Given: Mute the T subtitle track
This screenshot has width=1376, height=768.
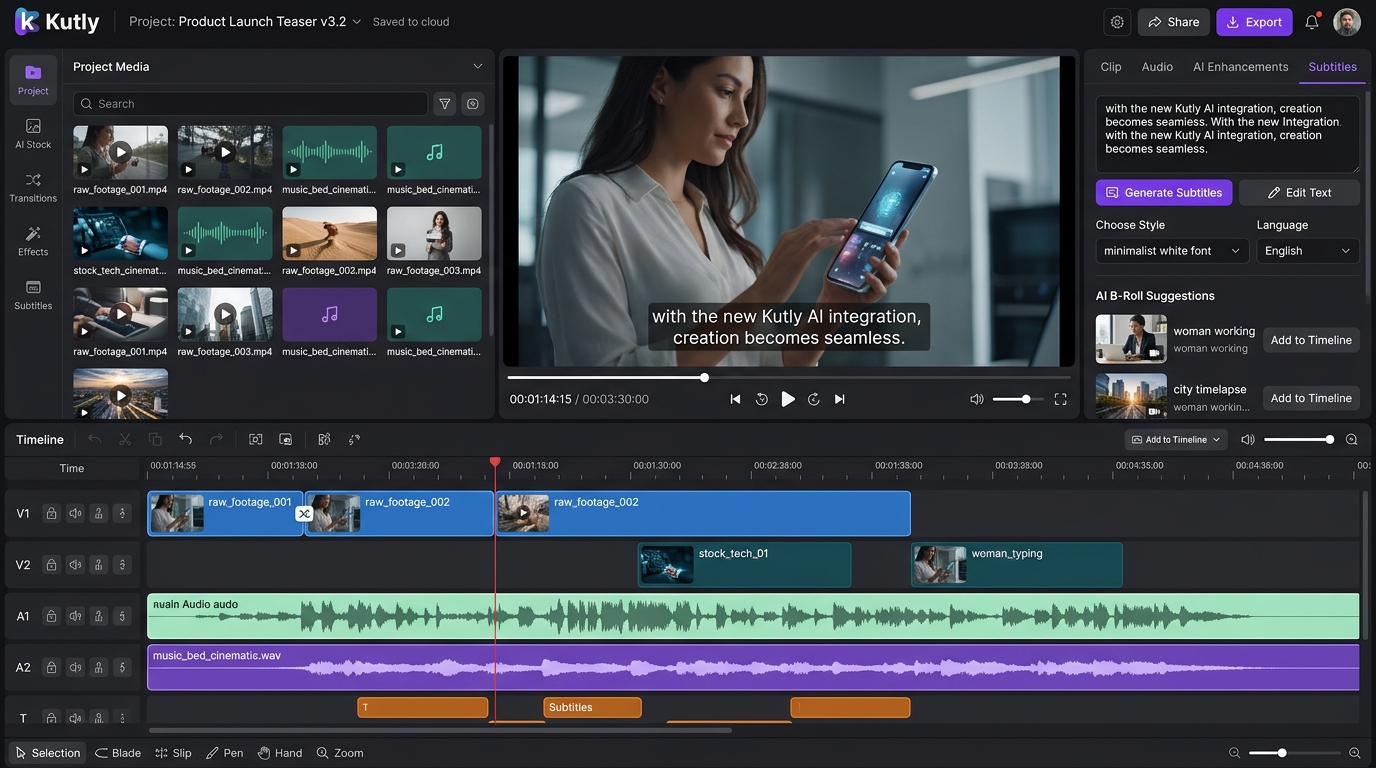Looking at the screenshot, I should pos(75,718).
